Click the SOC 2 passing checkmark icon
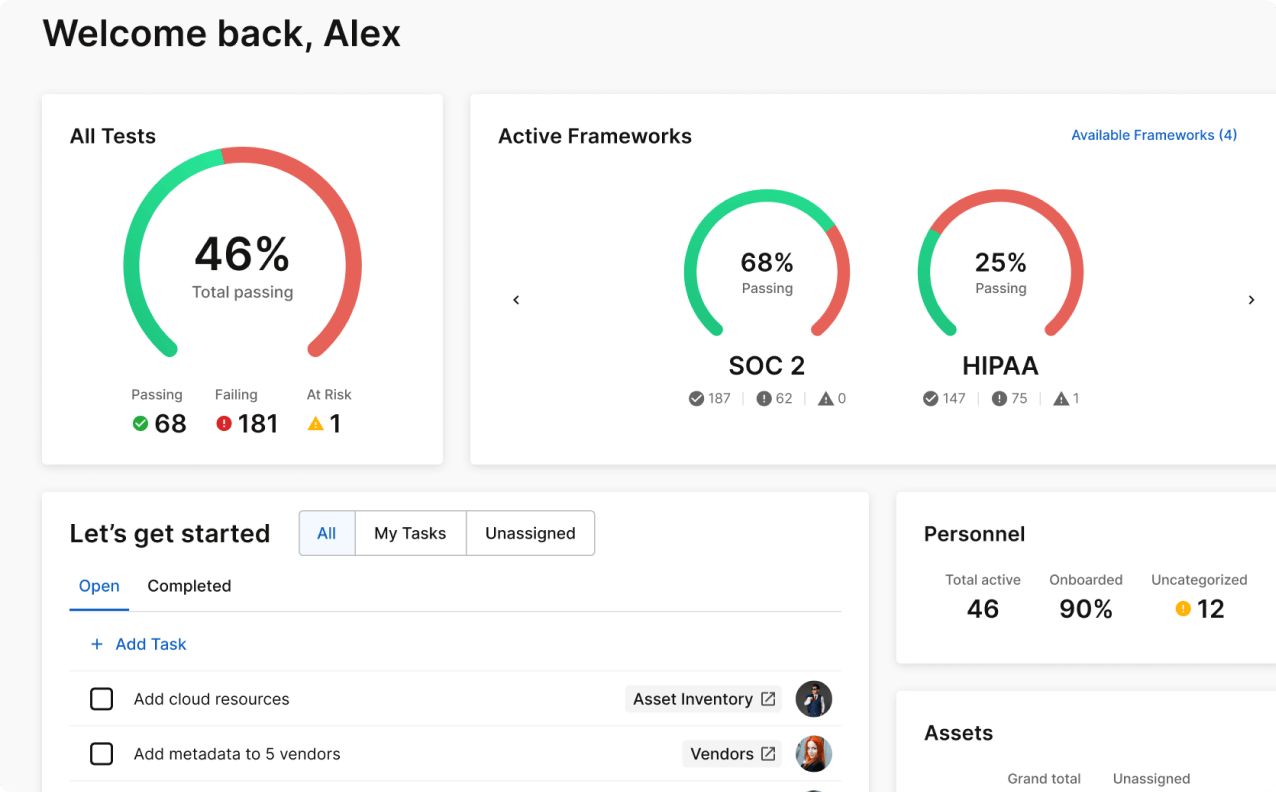Viewport: 1276px width, 792px height. (696, 399)
